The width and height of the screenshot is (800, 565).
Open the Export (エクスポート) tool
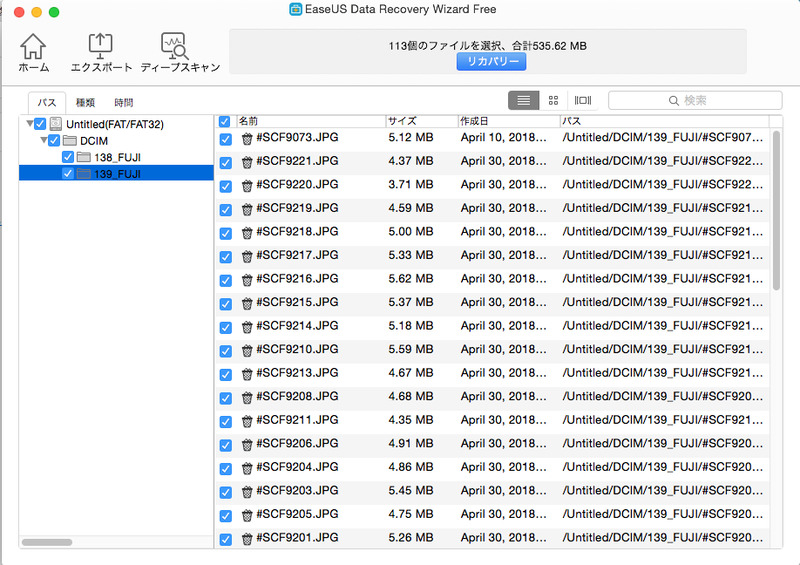tap(101, 52)
